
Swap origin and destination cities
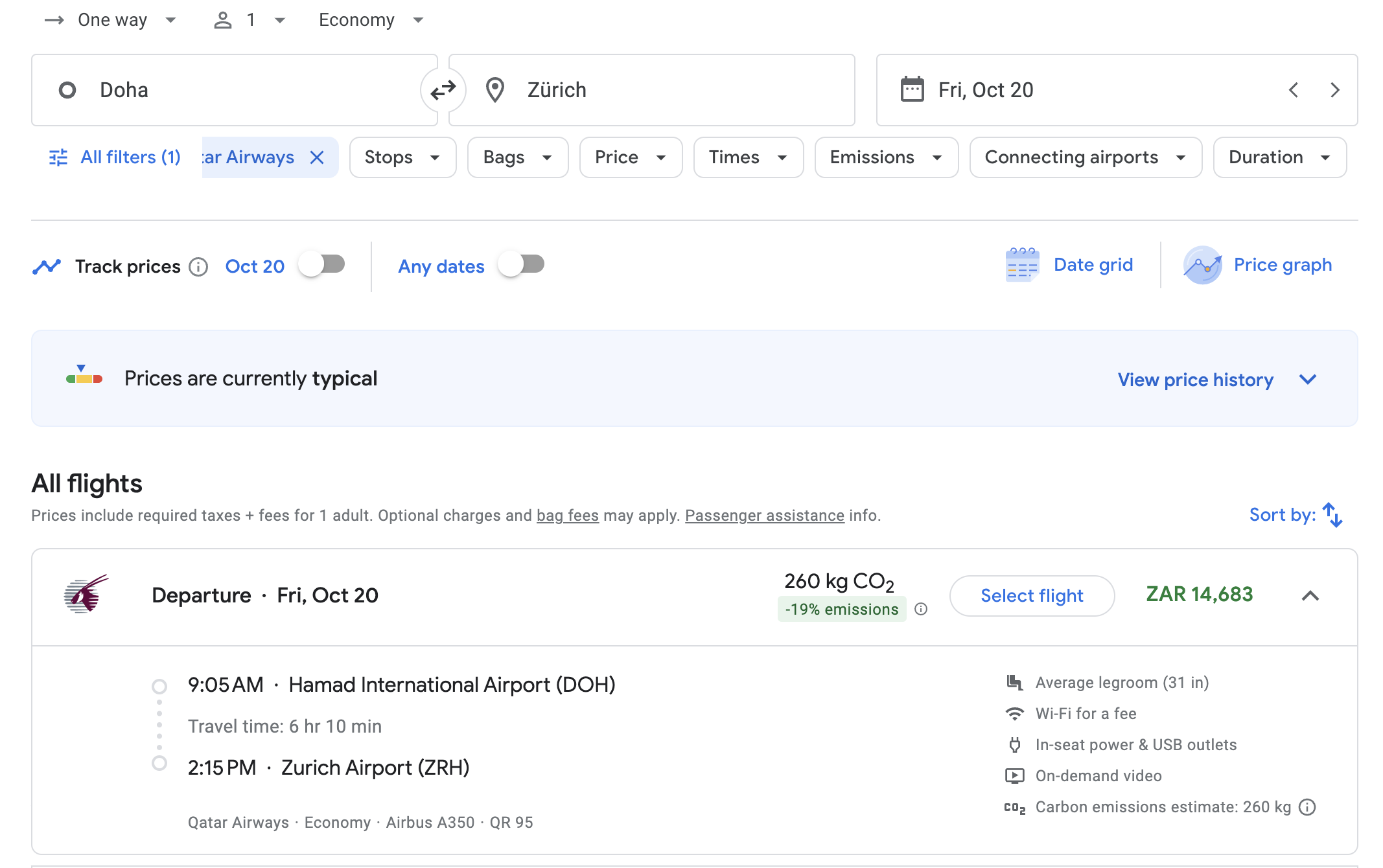click(443, 90)
